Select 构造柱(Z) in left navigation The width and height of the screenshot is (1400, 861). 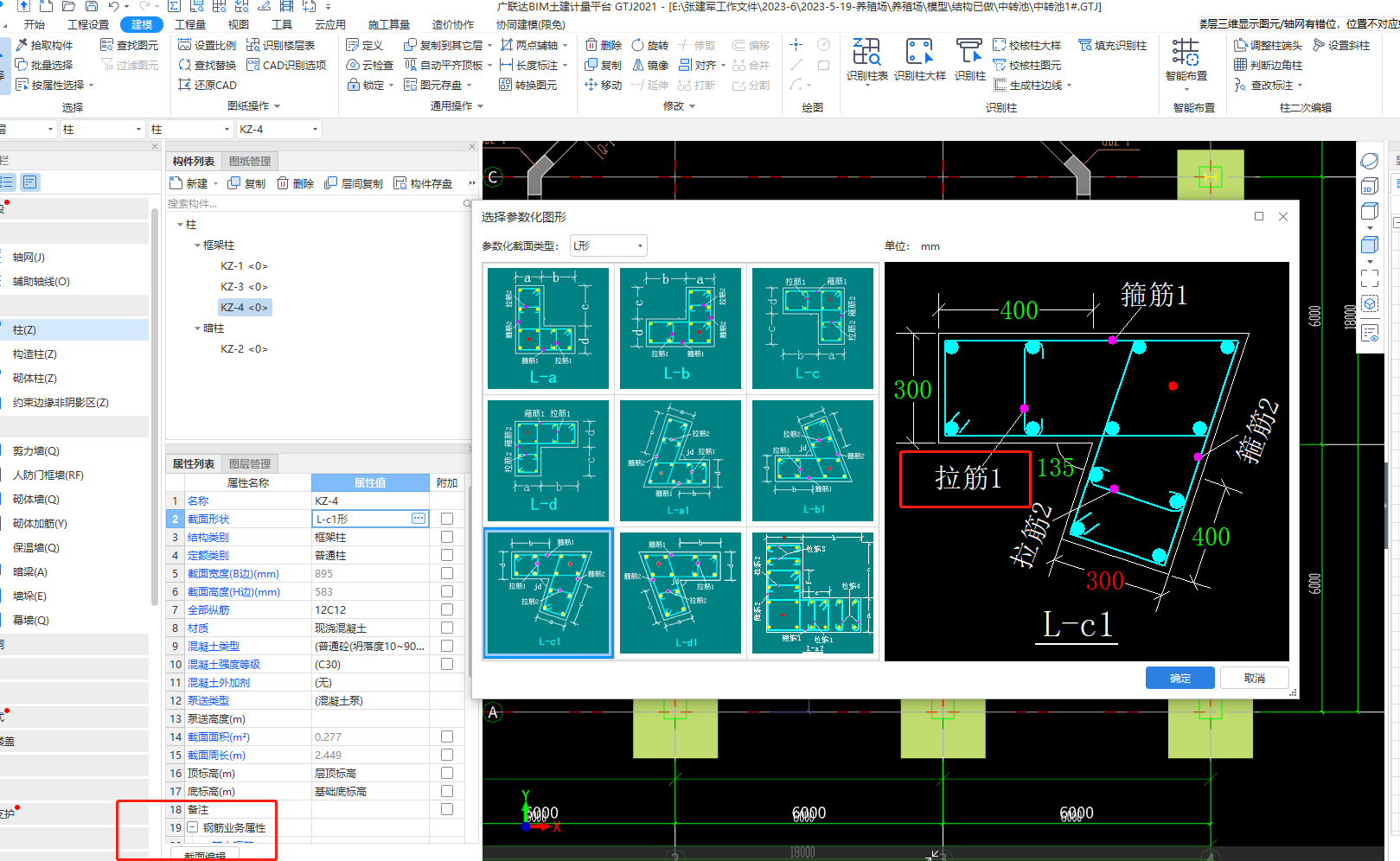pyautogui.click(x=35, y=354)
